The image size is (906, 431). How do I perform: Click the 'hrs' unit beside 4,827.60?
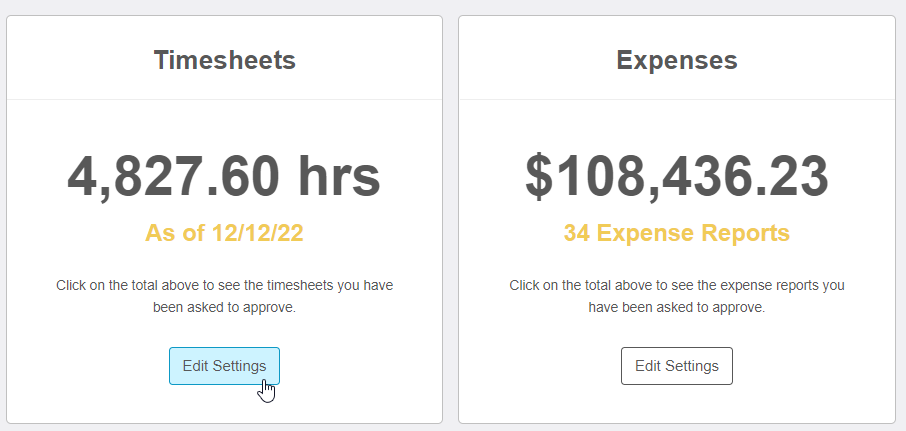(x=340, y=176)
